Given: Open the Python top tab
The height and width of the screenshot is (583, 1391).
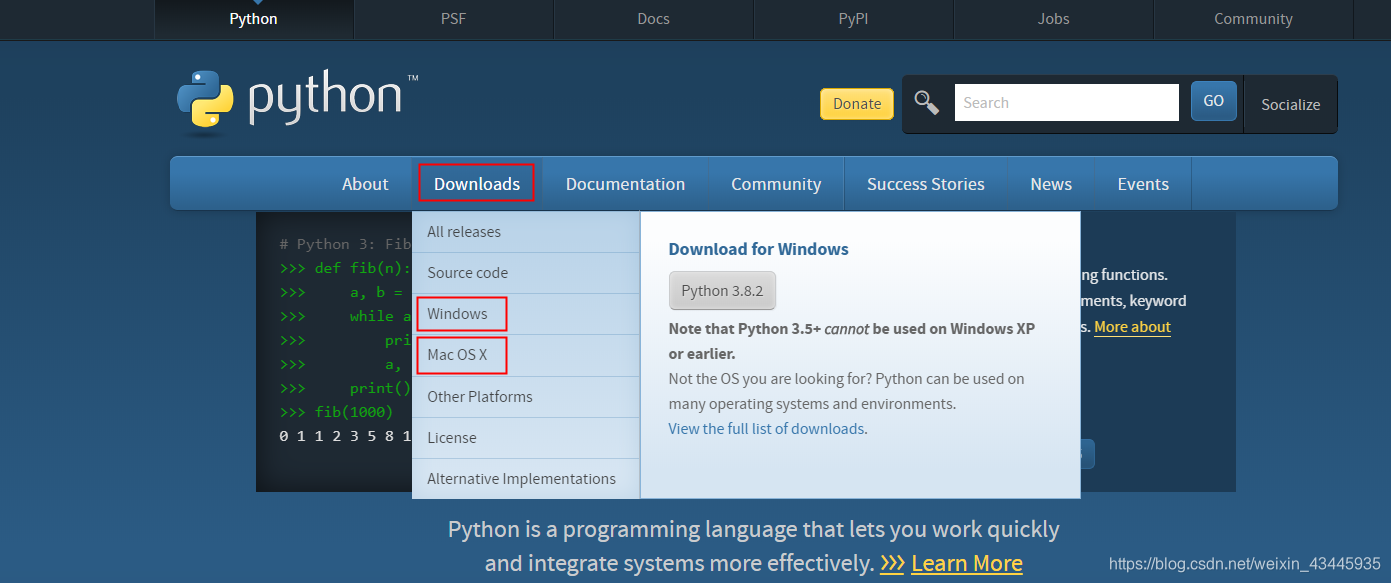Looking at the screenshot, I should 254,19.
